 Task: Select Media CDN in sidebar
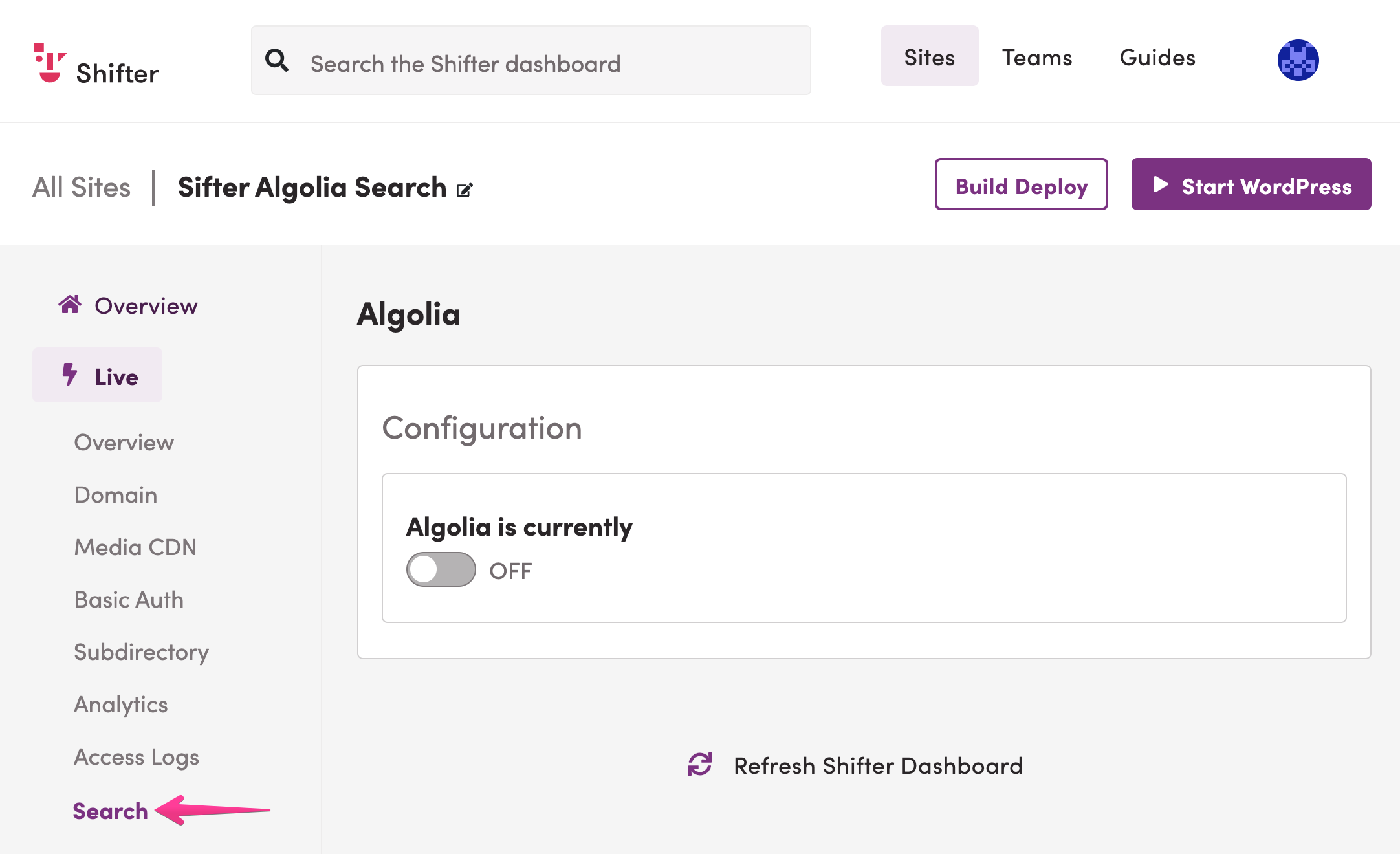click(x=135, y=547)
